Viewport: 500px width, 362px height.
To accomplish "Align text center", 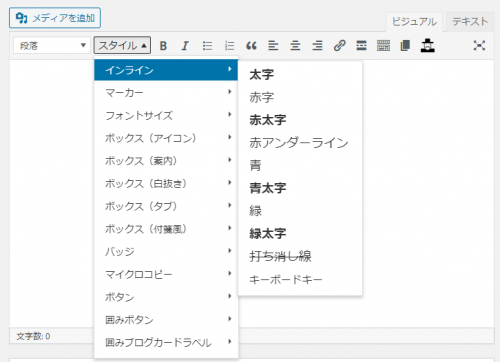I will pyautogui.click(x=295, y=45).
